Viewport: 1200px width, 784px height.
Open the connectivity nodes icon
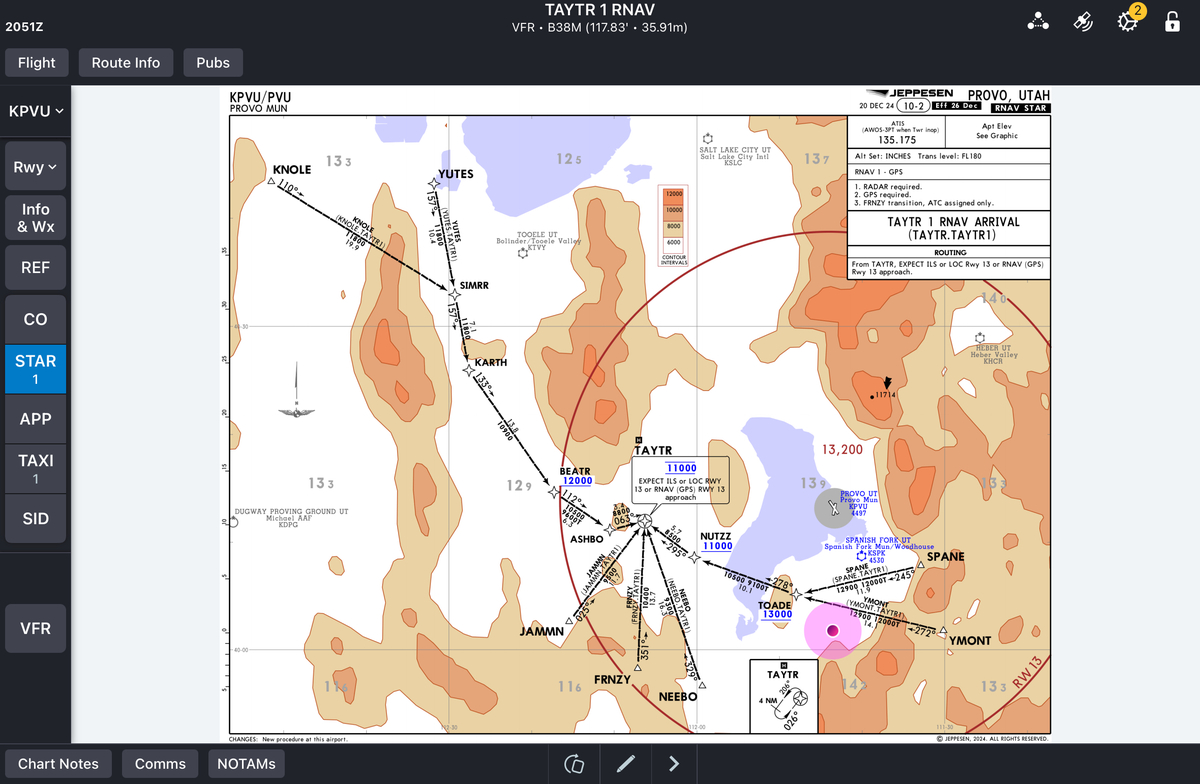pyautogui.click(x=1038, y=22)
